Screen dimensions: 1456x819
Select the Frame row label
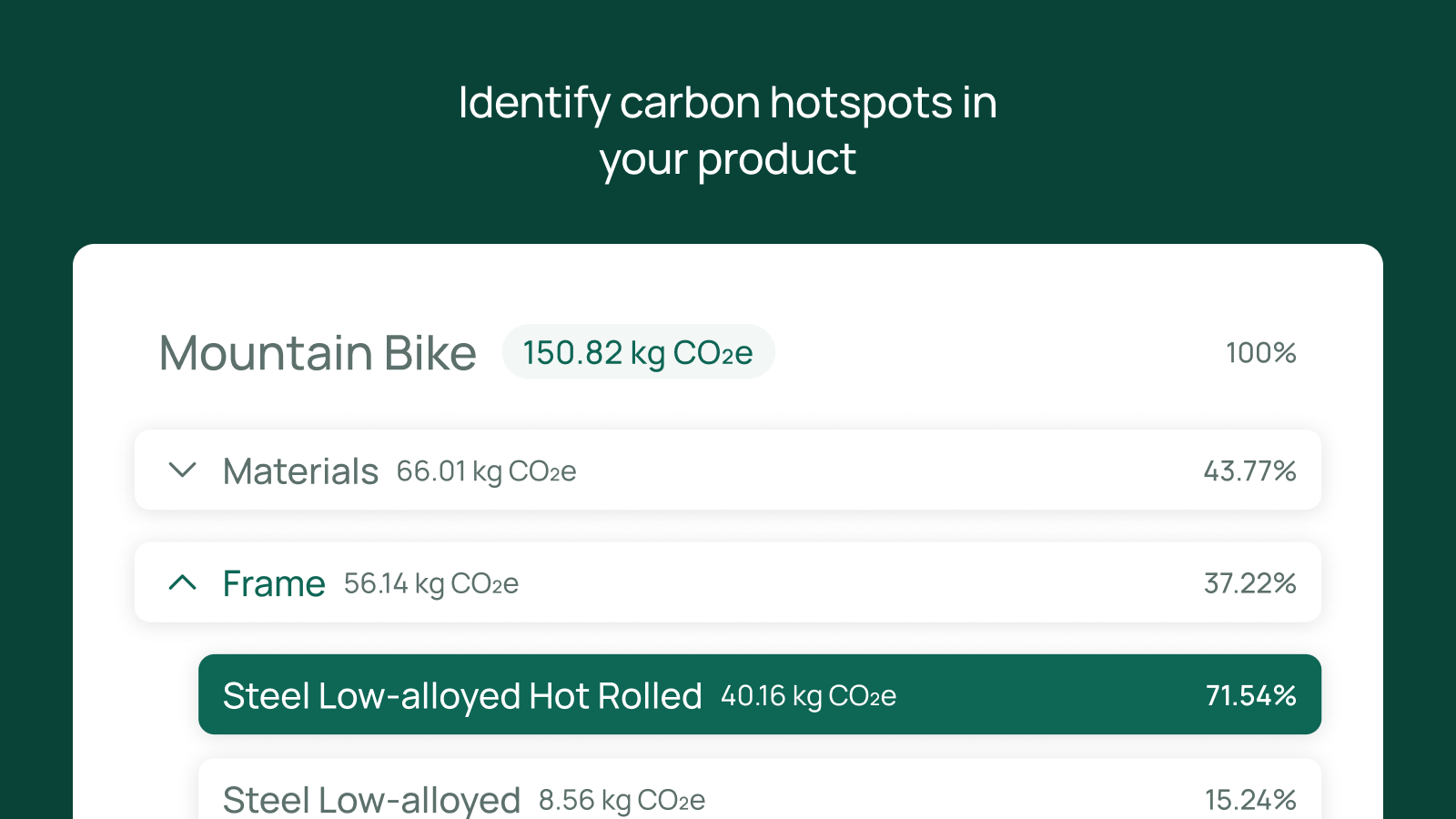tap(274, 583)
